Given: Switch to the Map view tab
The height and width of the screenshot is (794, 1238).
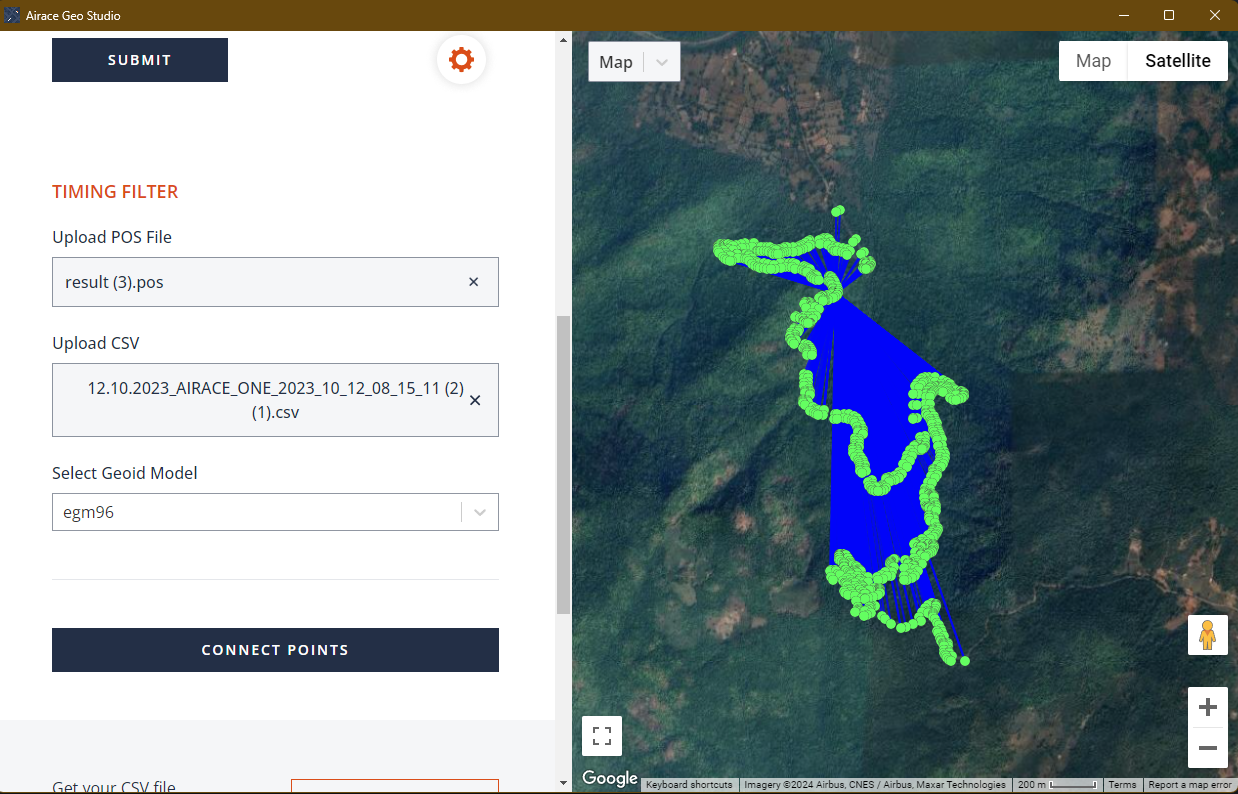Looking at the screenshot, I should [1092, 60].
